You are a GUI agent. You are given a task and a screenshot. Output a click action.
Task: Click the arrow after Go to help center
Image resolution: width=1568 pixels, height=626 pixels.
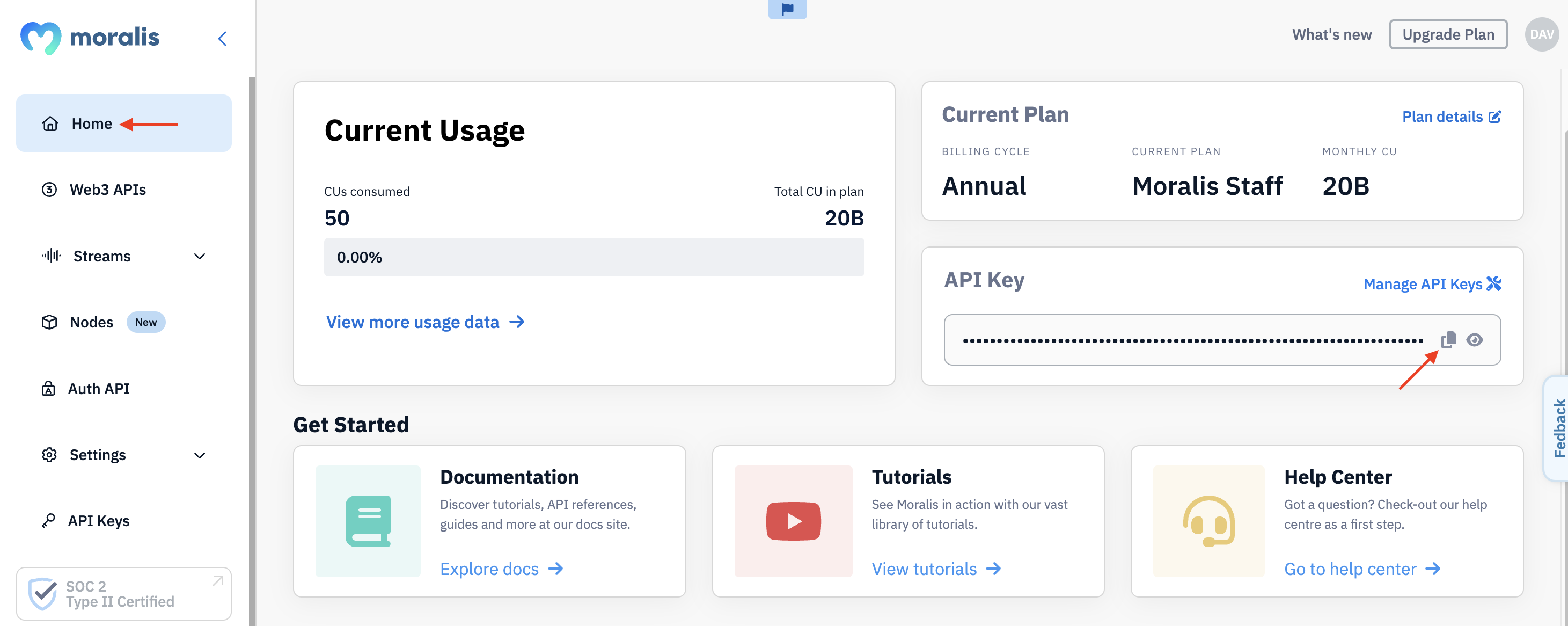point(1433,568)
